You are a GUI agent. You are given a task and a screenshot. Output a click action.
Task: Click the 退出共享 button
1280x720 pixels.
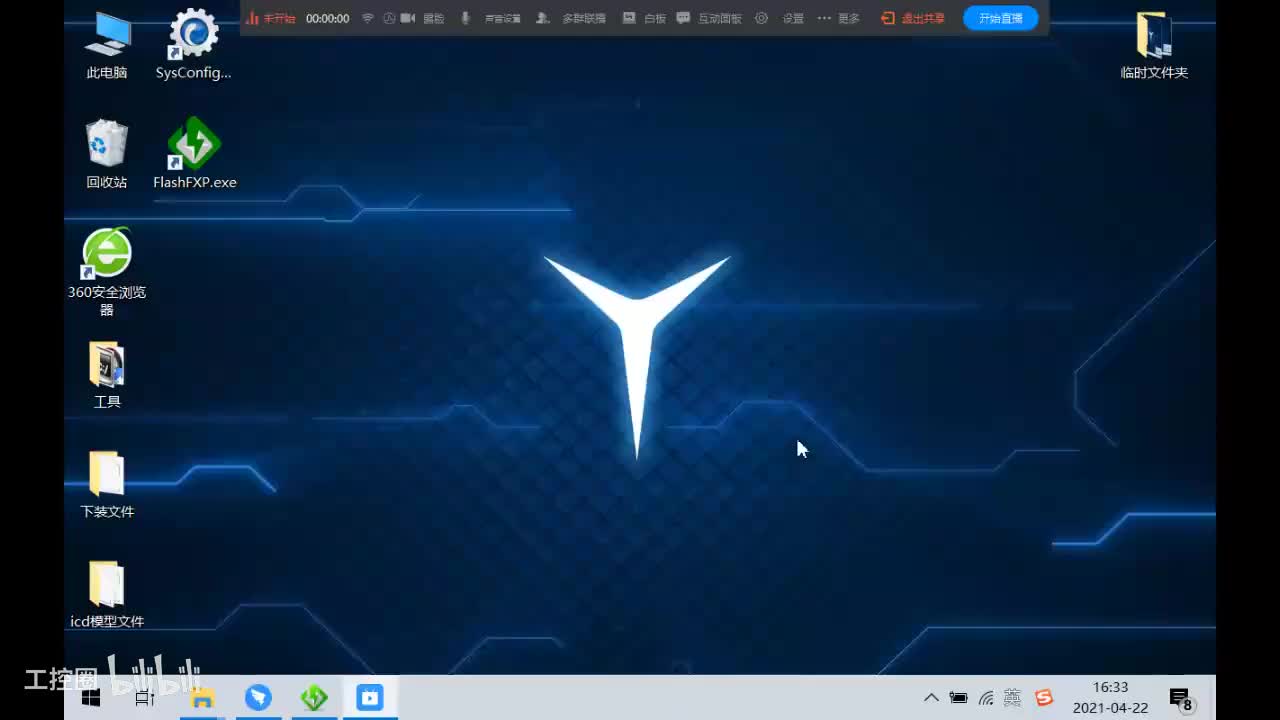click(913, 18)
